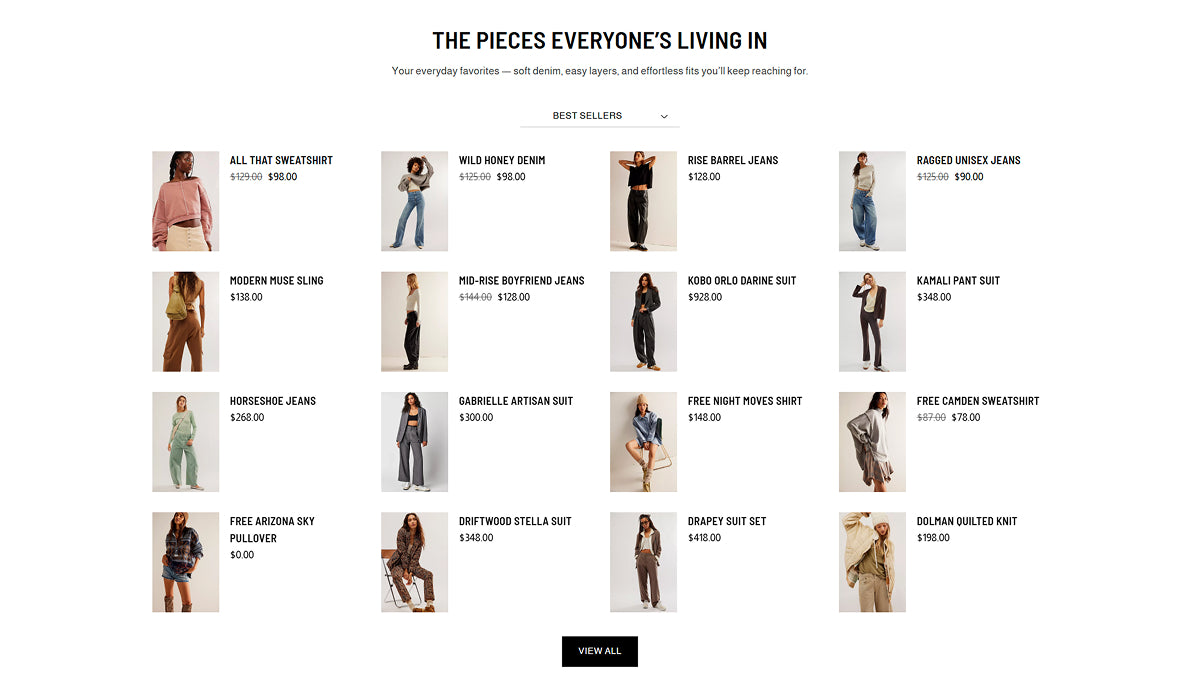
Task: Open the DRIFTWOOD STELLA SUIT image
Action: [x=414, y=562]
